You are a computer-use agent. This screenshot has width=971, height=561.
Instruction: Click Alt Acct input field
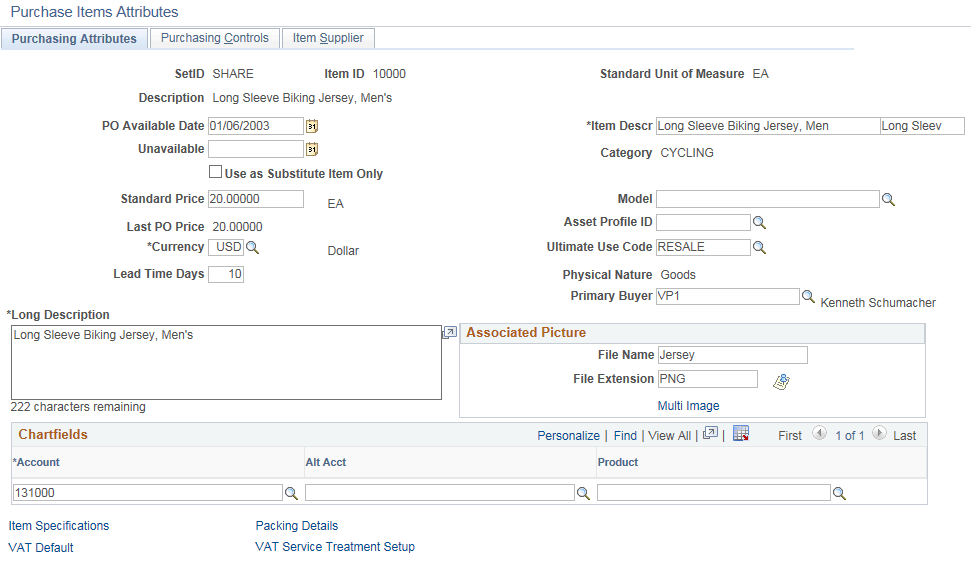440,493
